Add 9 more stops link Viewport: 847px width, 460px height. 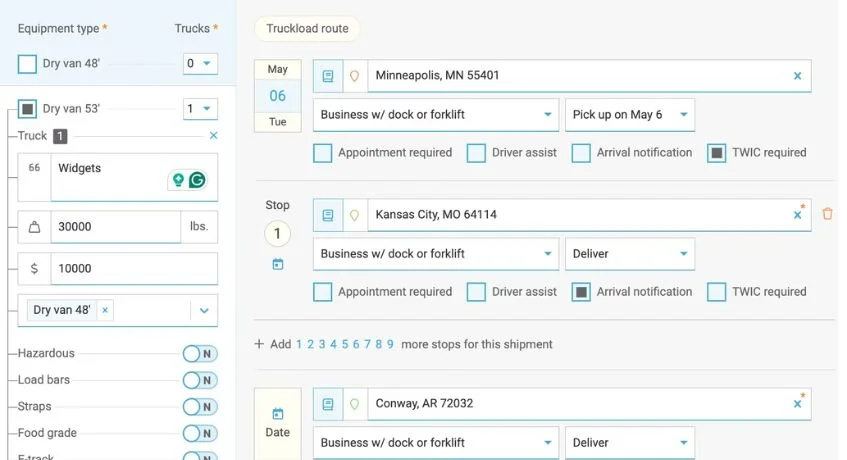[x=390, y=344]
